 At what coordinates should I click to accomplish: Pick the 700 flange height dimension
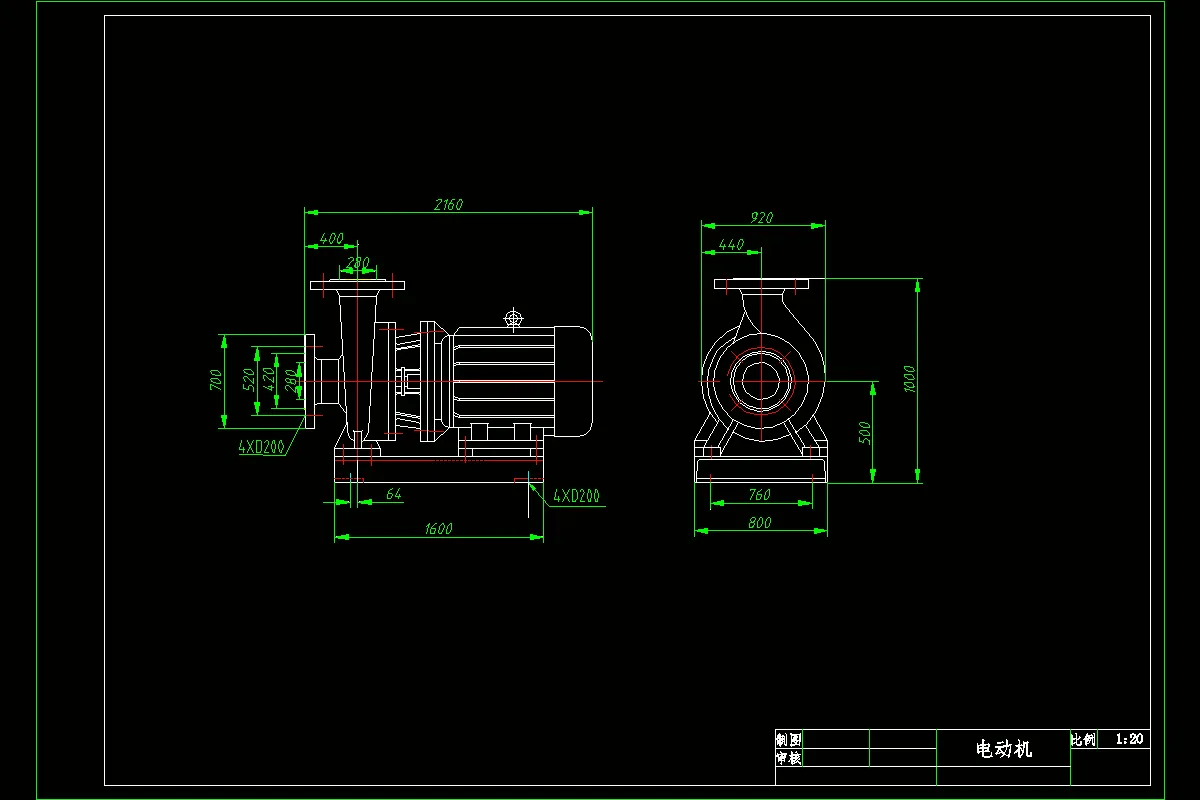coord(215,380)
